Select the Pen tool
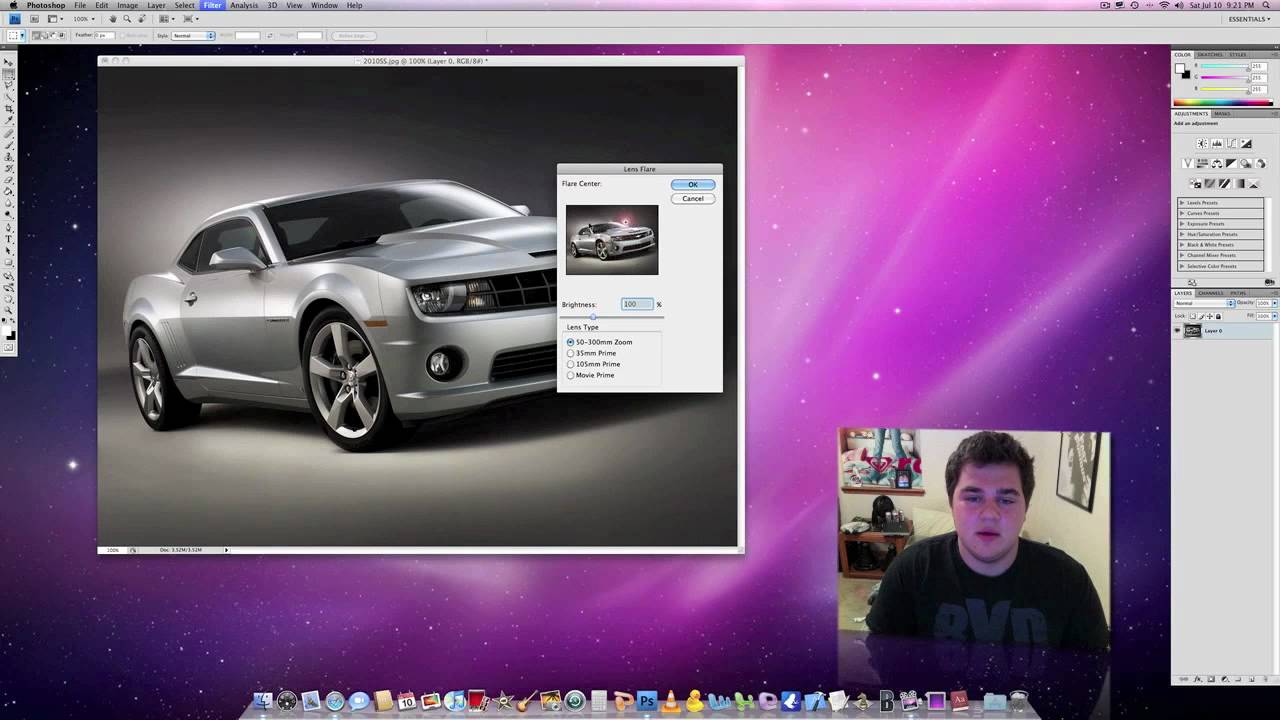This screenshot has width=1280, height=720. (x=10, y=227)
